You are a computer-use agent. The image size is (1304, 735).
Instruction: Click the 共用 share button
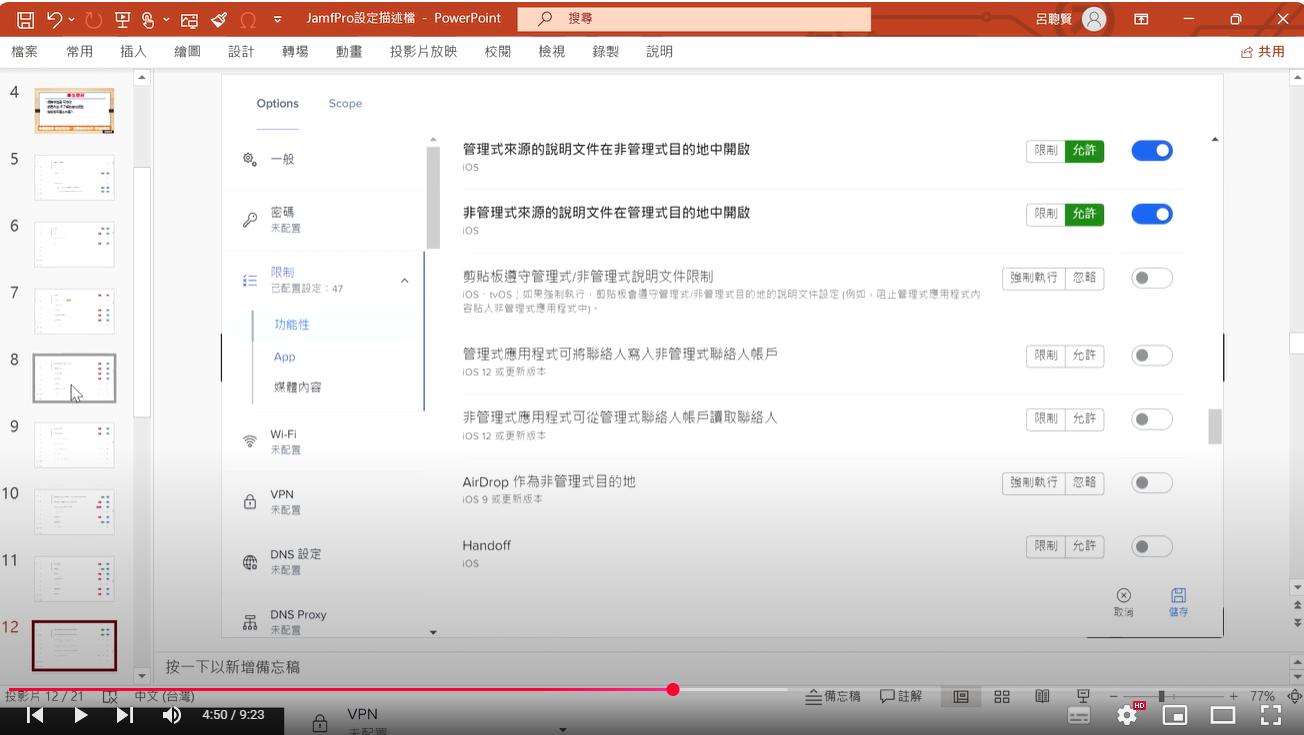point(1263,52)
